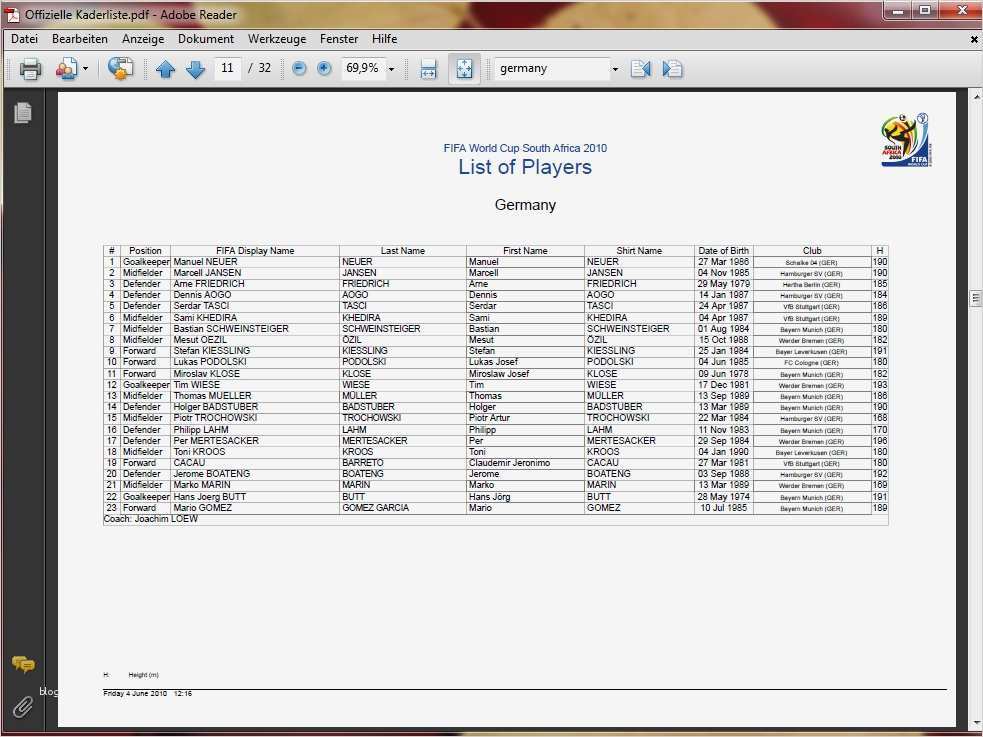Click the 'Club' column header
983x737 pixels.
812,251
